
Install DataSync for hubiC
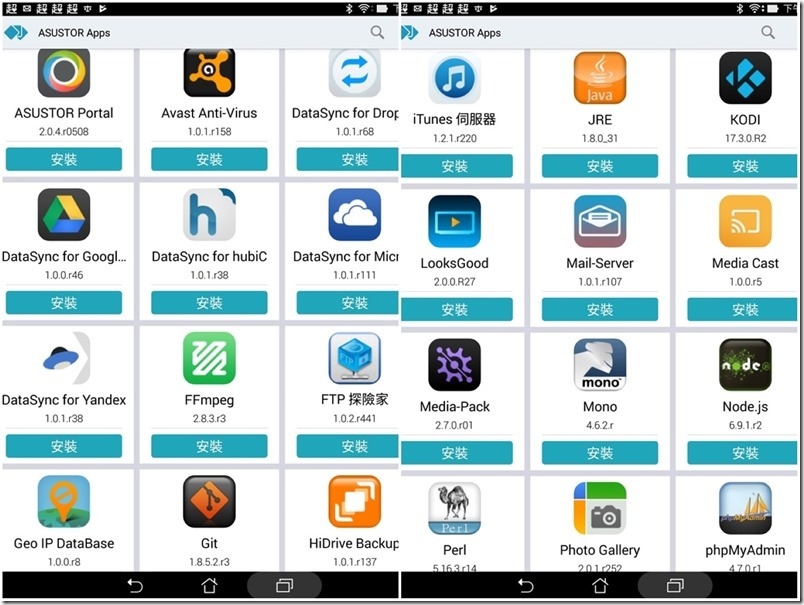(x=209, y=303)
